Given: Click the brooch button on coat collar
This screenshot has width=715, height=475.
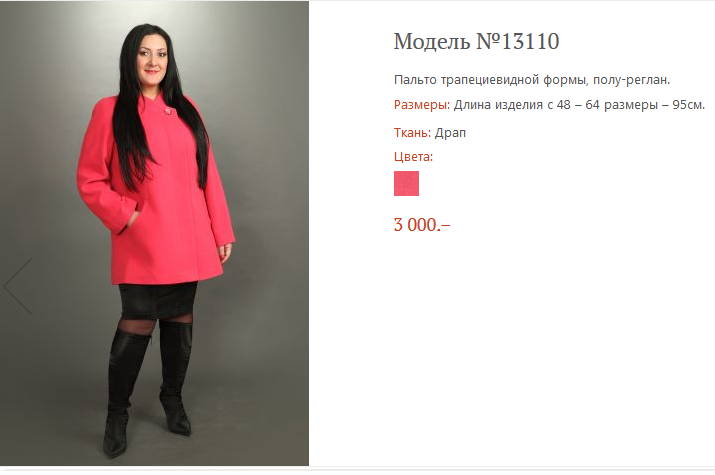Looking at the screenshot, I should pyautogui.click(x=168, y=111).
